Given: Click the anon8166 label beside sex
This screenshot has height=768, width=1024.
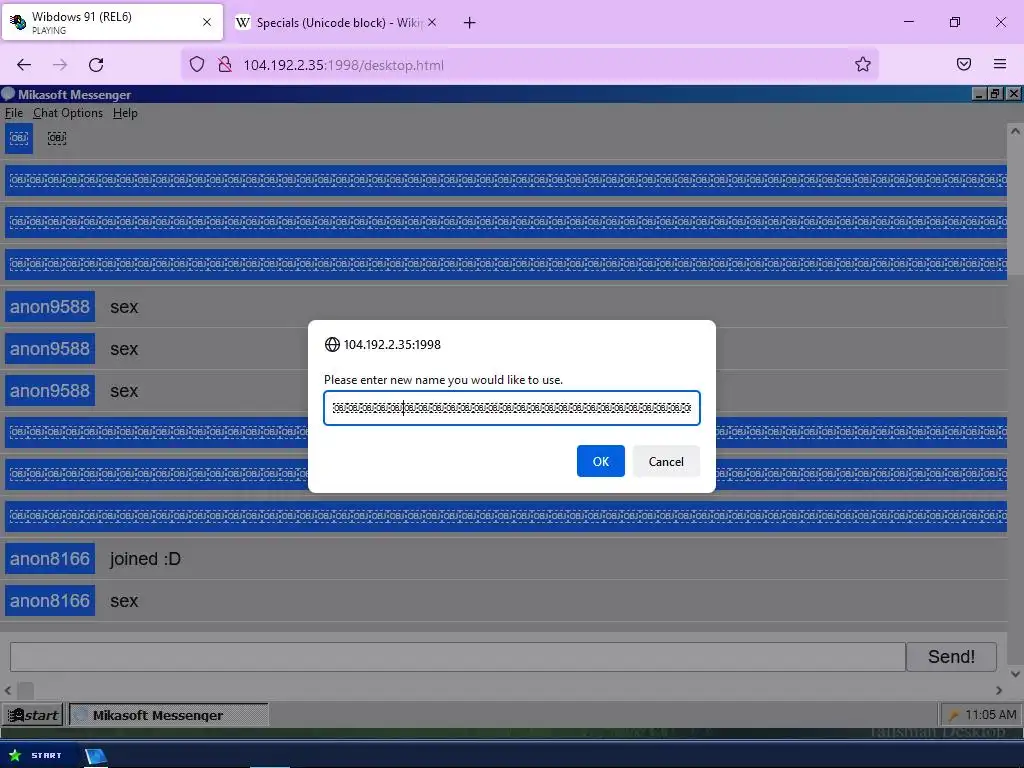Looking at the screenshot, I should pyautogui.click(x=50, y=600).
